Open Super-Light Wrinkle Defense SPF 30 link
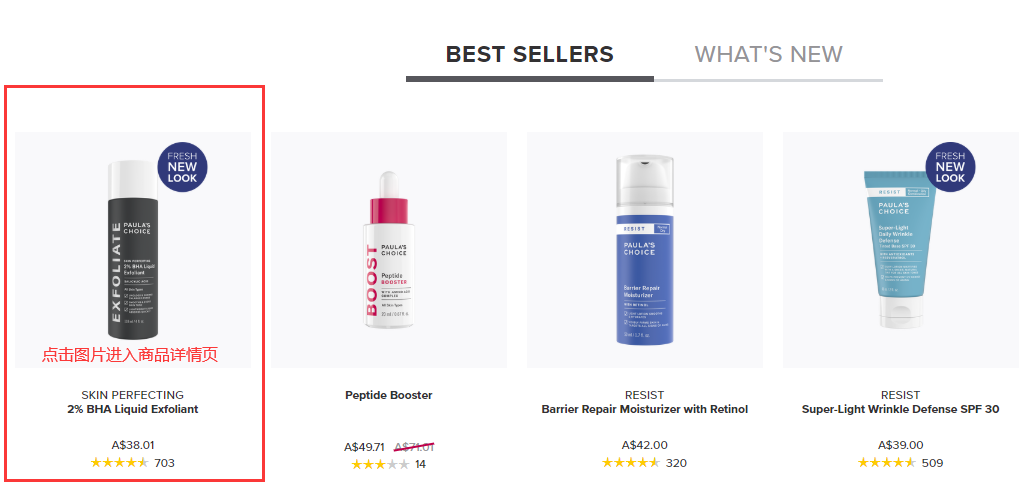Screen dimensions: 1035x503 coord(900,409)
